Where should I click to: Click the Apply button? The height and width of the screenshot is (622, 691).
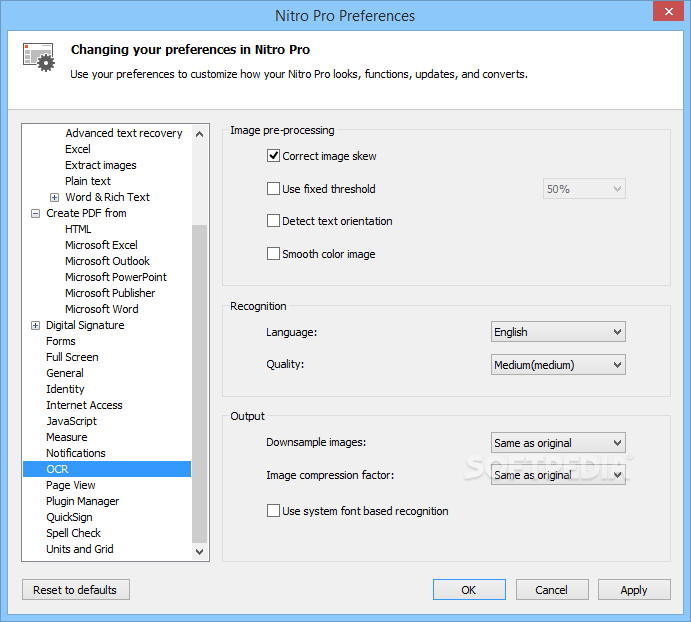[x=634, y=589]
